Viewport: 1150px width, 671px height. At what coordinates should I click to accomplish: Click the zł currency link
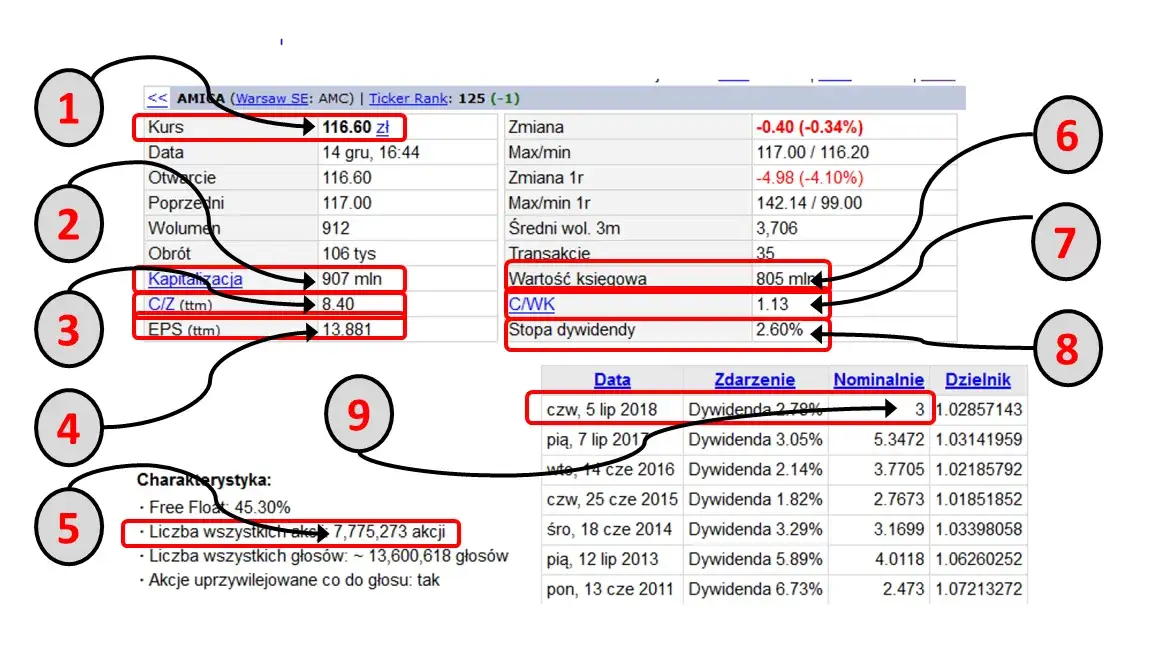383,127
